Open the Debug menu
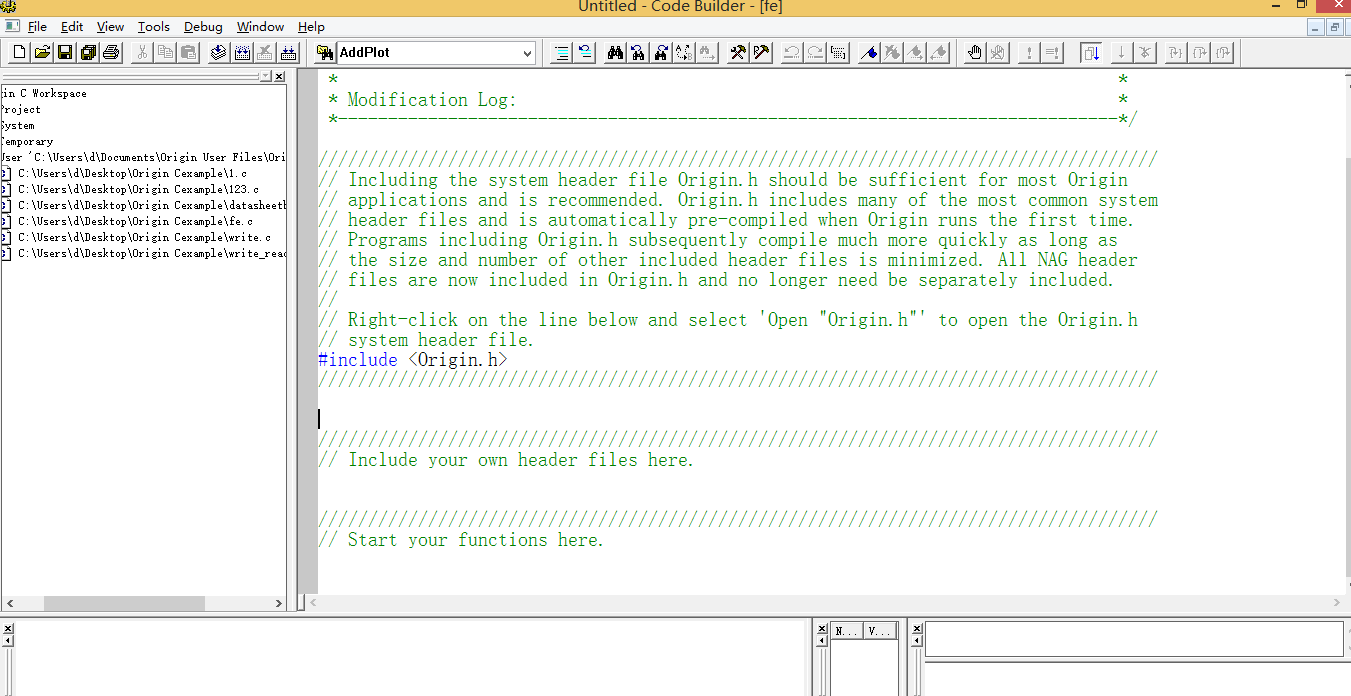 [203, 27]
